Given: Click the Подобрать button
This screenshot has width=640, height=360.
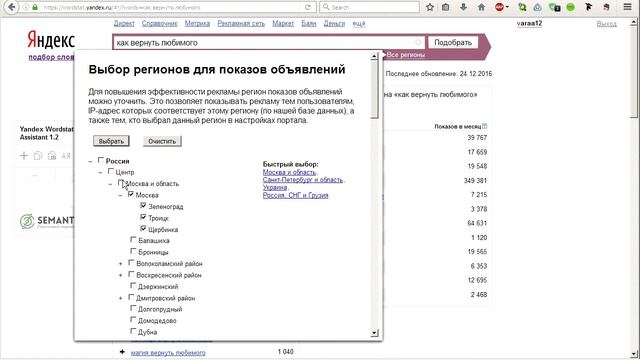Looking at the screenshot, I should point(453,42).
